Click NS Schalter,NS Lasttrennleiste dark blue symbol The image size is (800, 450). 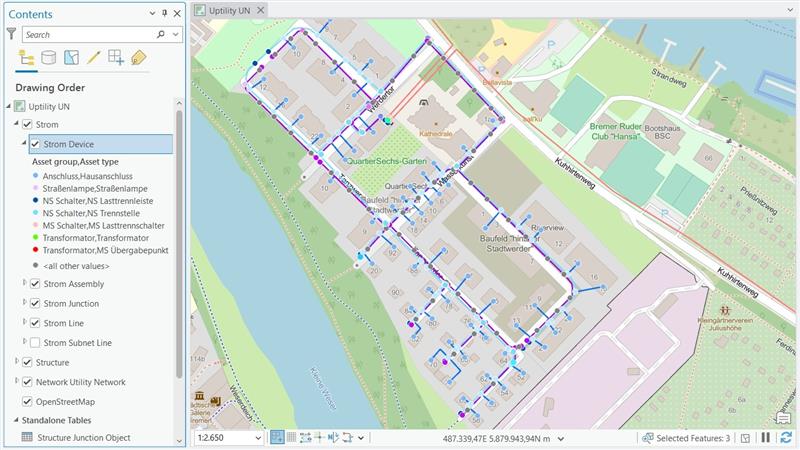pyautogui.click(x=35, y=201)
